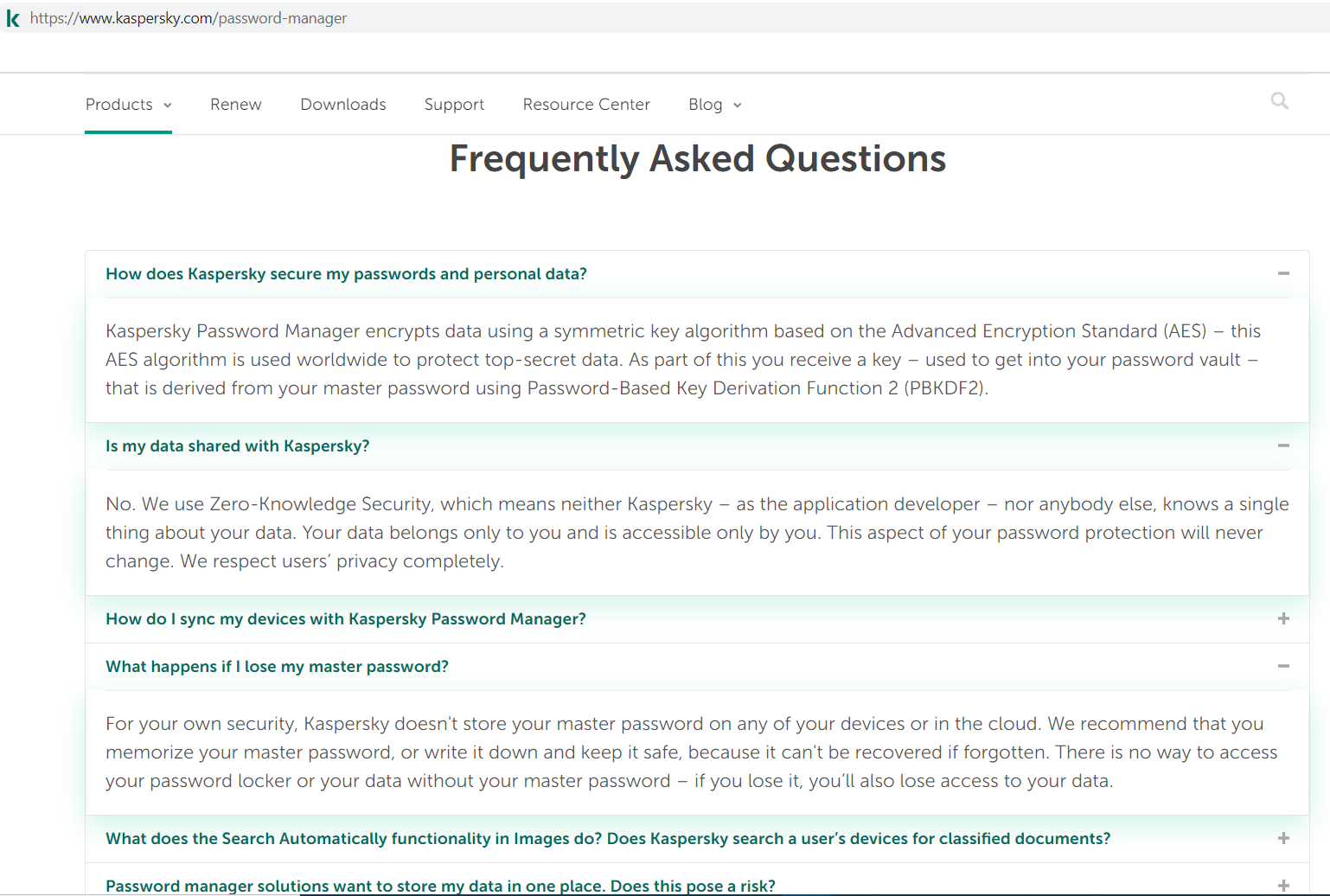Open the Blog dropdown menu

point(714,105)
